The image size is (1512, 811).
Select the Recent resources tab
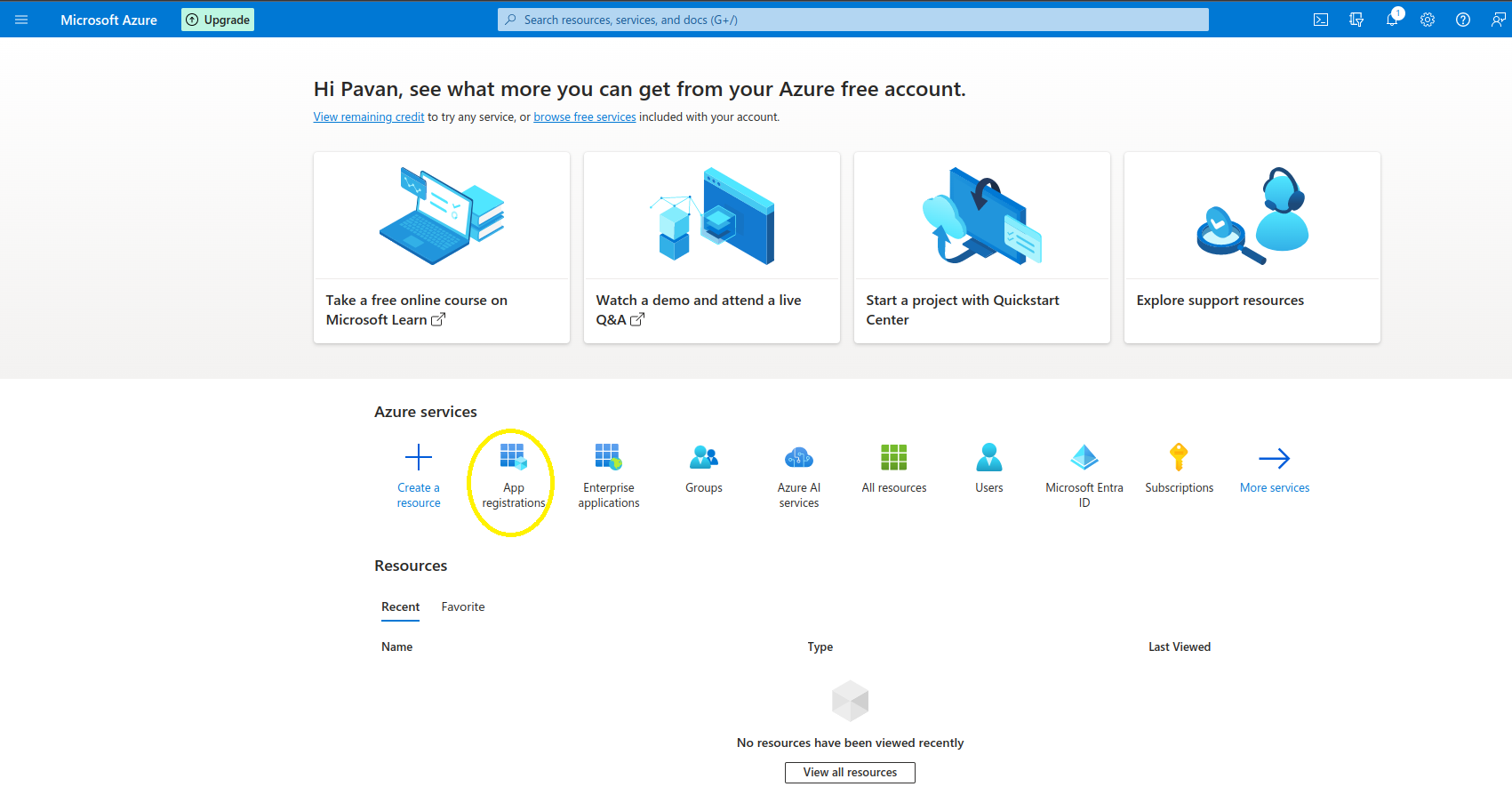(x=400, y=606)
